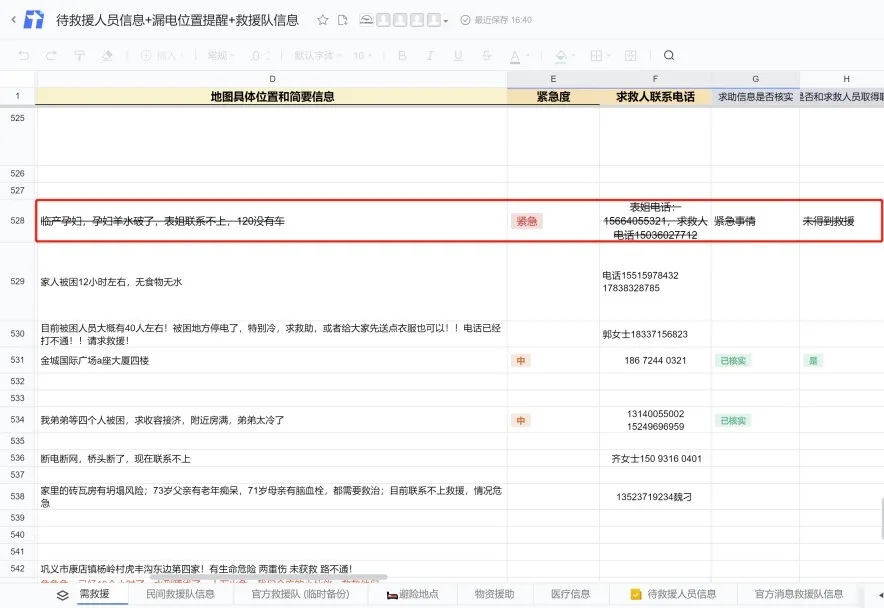Click the 已核实 tag in row 534
The width and height of the screenshot is (884, 608).
coord(733,420)
